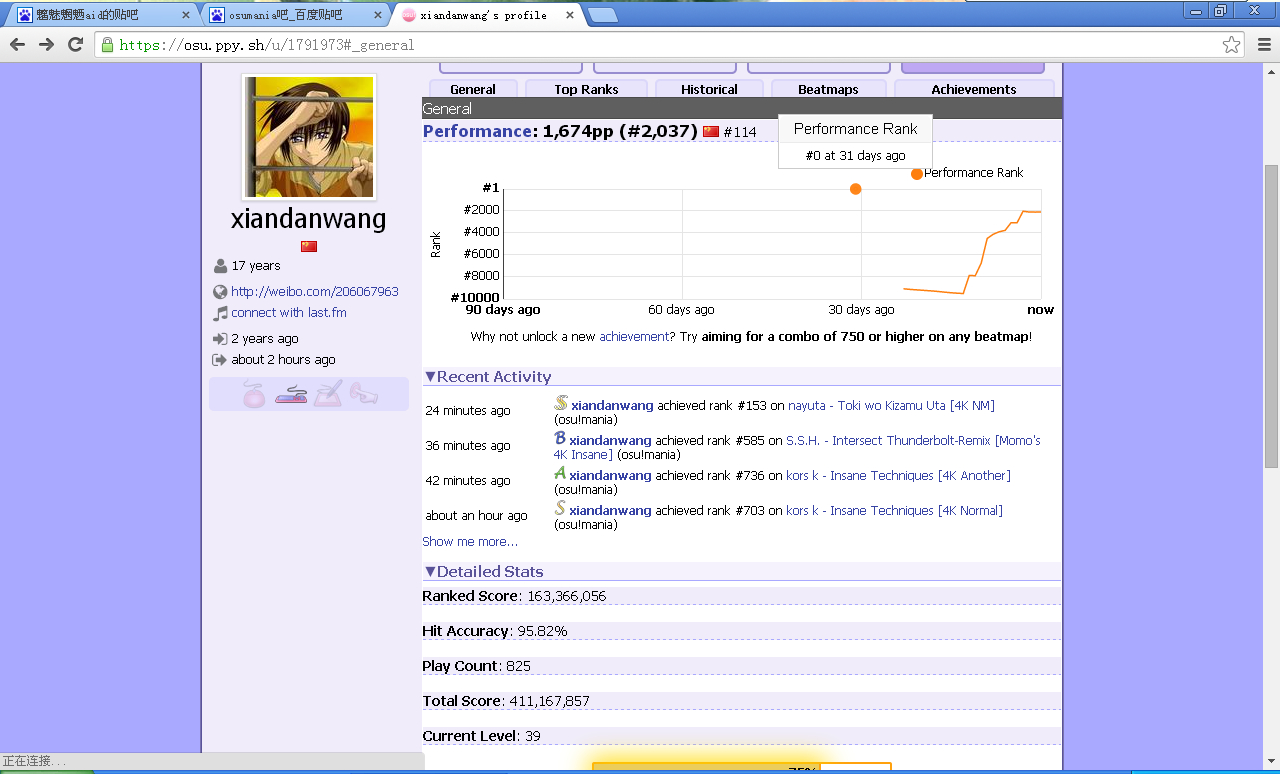
Task: Click the China flag next to #114
Action: [711, 132]
